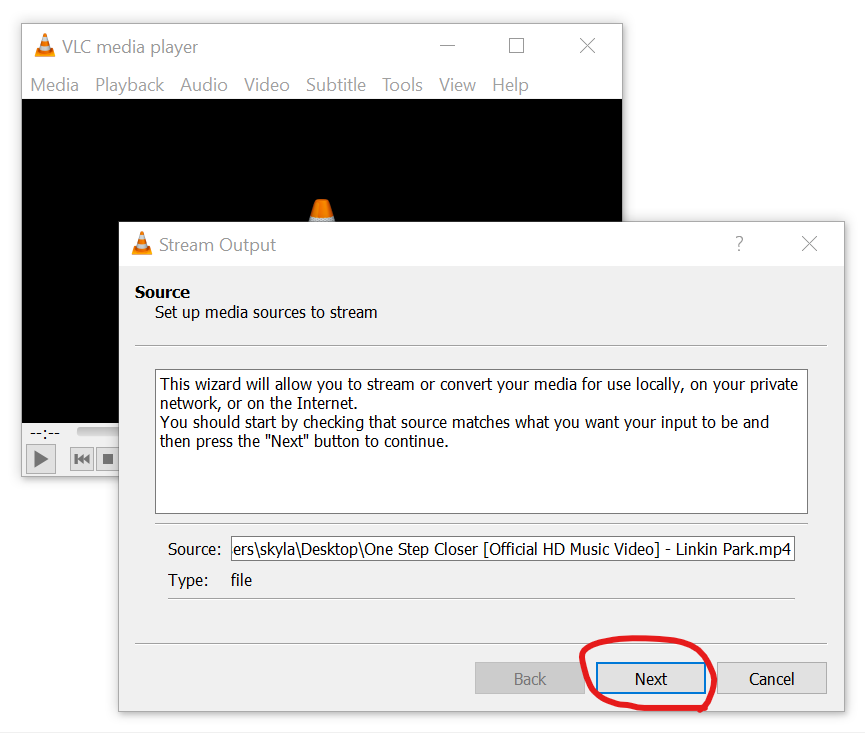This screenshot has width=865, height=733.
Task: Maximize the VLC media player window
Action: [516, 46]
